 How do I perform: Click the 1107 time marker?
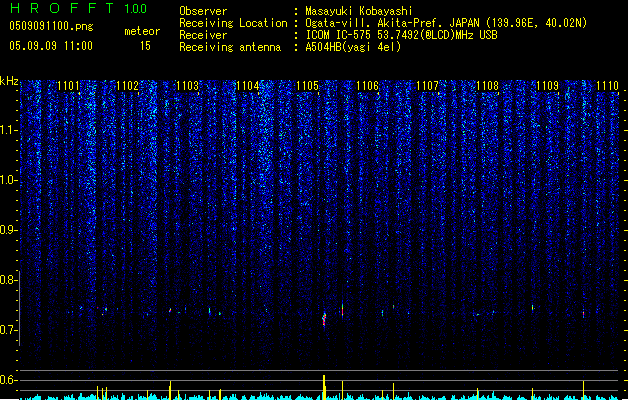[x=428, y=85]
